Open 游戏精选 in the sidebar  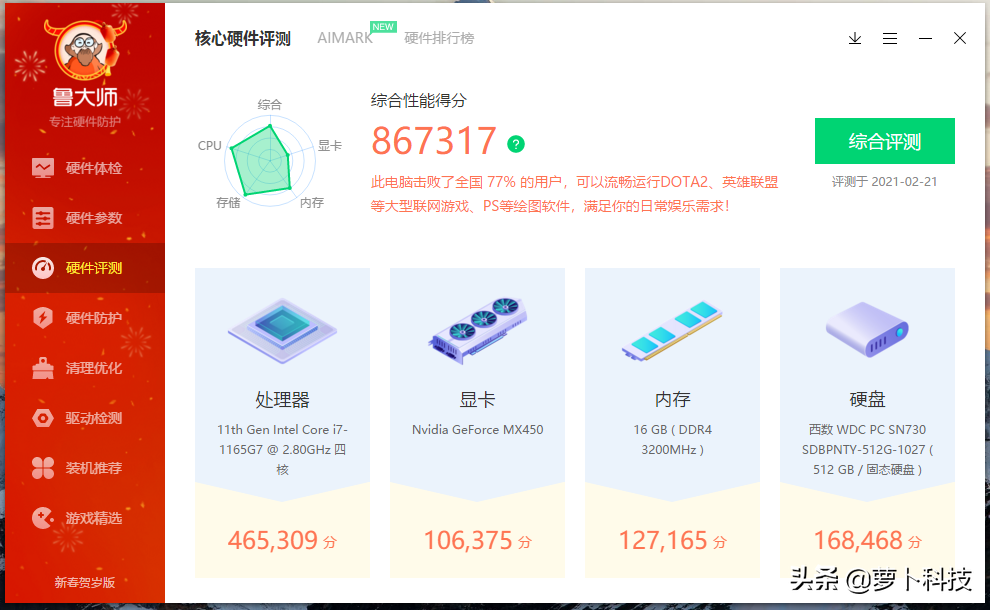(x=85, y=518)
